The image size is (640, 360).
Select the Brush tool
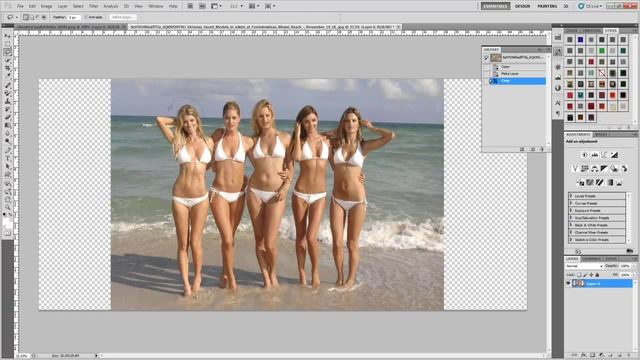8,93
